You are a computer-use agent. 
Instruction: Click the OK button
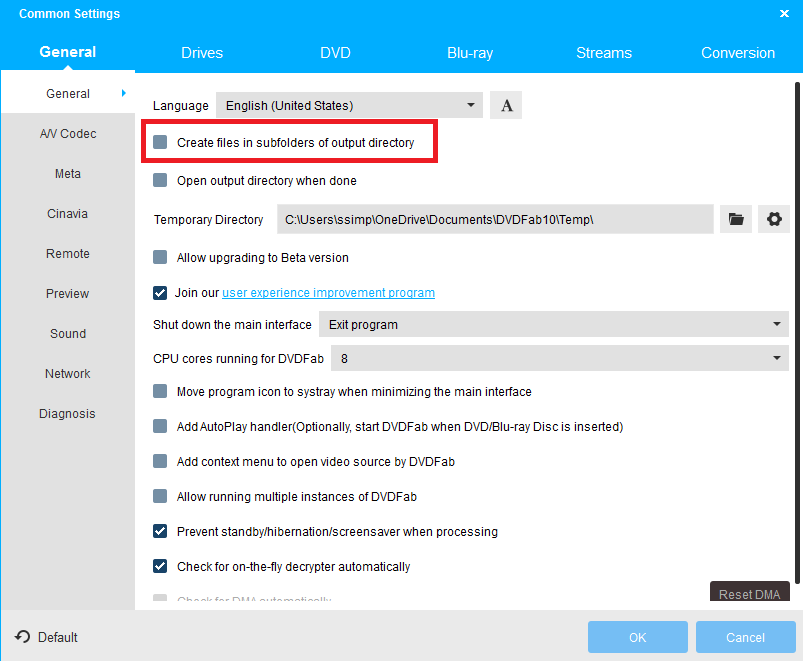pos(637,637)
